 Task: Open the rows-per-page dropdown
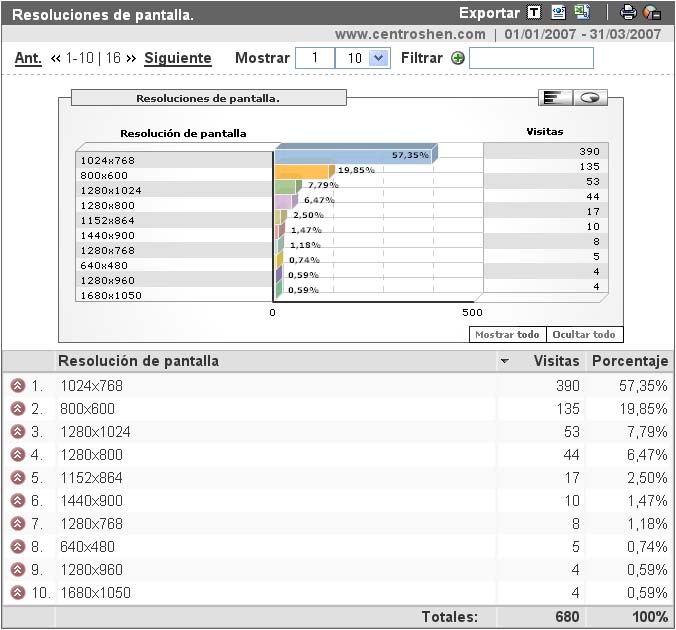coord(378,58)
